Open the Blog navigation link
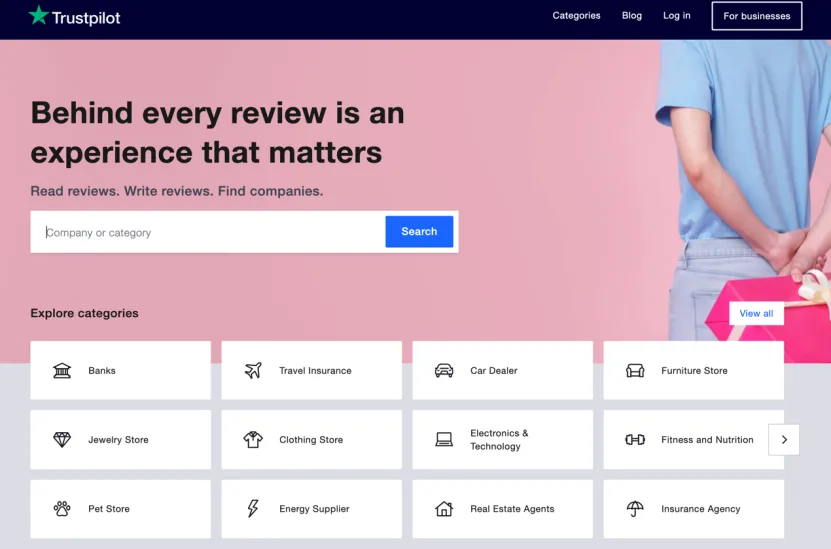The width and height of the screenshot is (831, 549). point(632,16)
